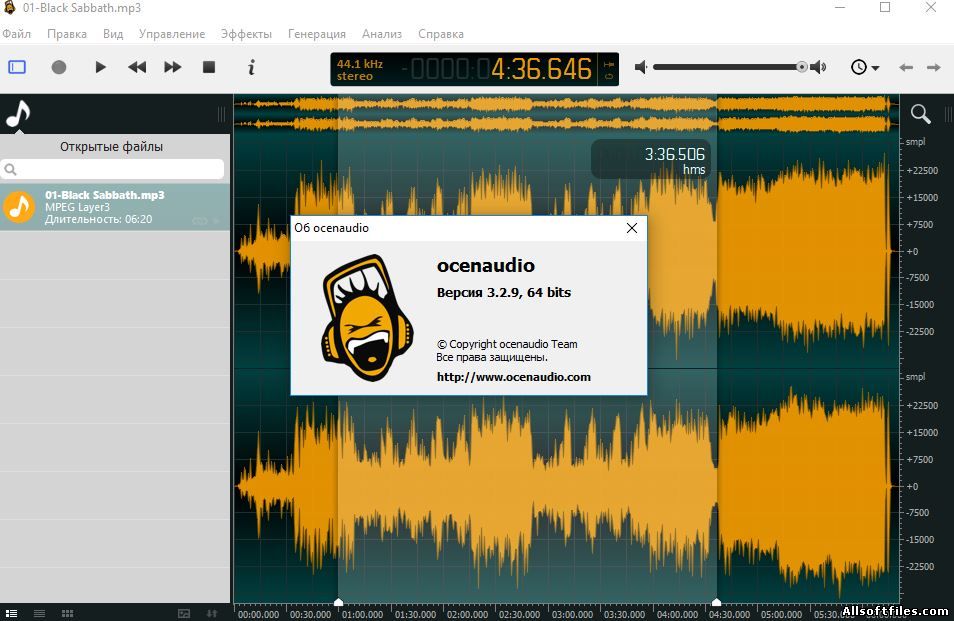Rewind playback with the double-left arrows
This screenshot has width=954, height=621.
coord(137,67)
